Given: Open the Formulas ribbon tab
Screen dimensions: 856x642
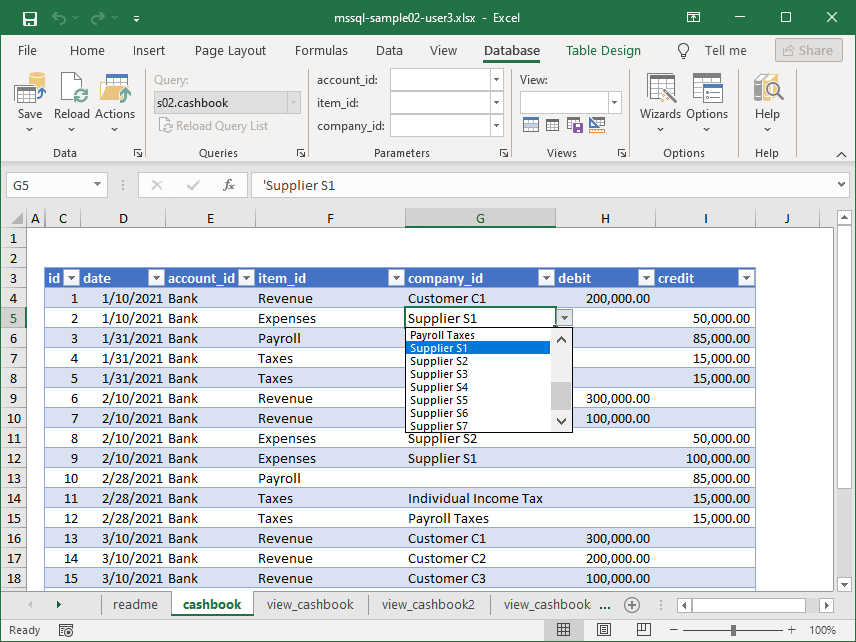Looking at the screenshot, I should (x=321, y=50).
